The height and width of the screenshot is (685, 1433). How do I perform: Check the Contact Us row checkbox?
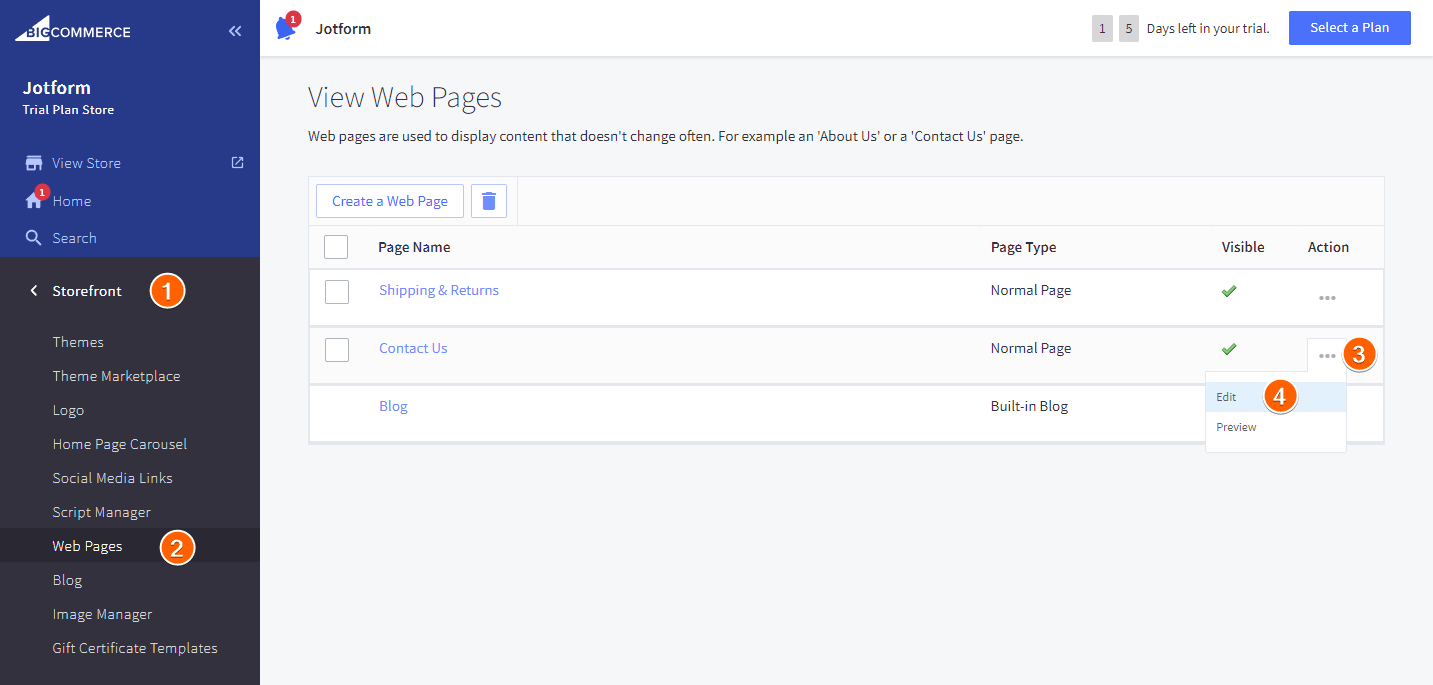point(337,349)
